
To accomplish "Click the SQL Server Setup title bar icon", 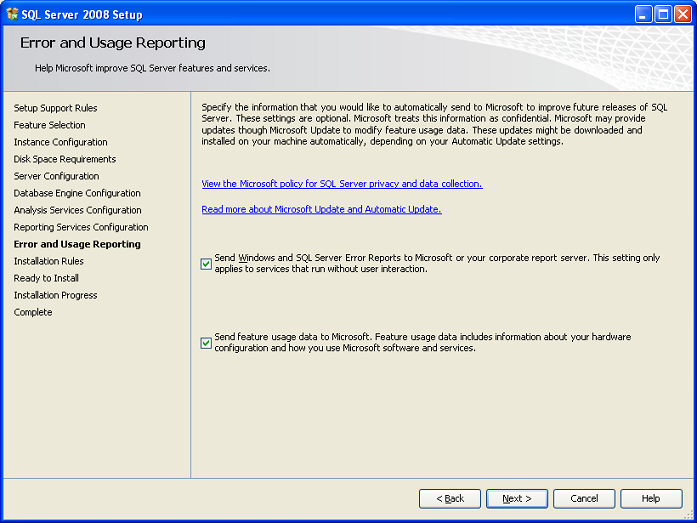I will tap(12, 14).
